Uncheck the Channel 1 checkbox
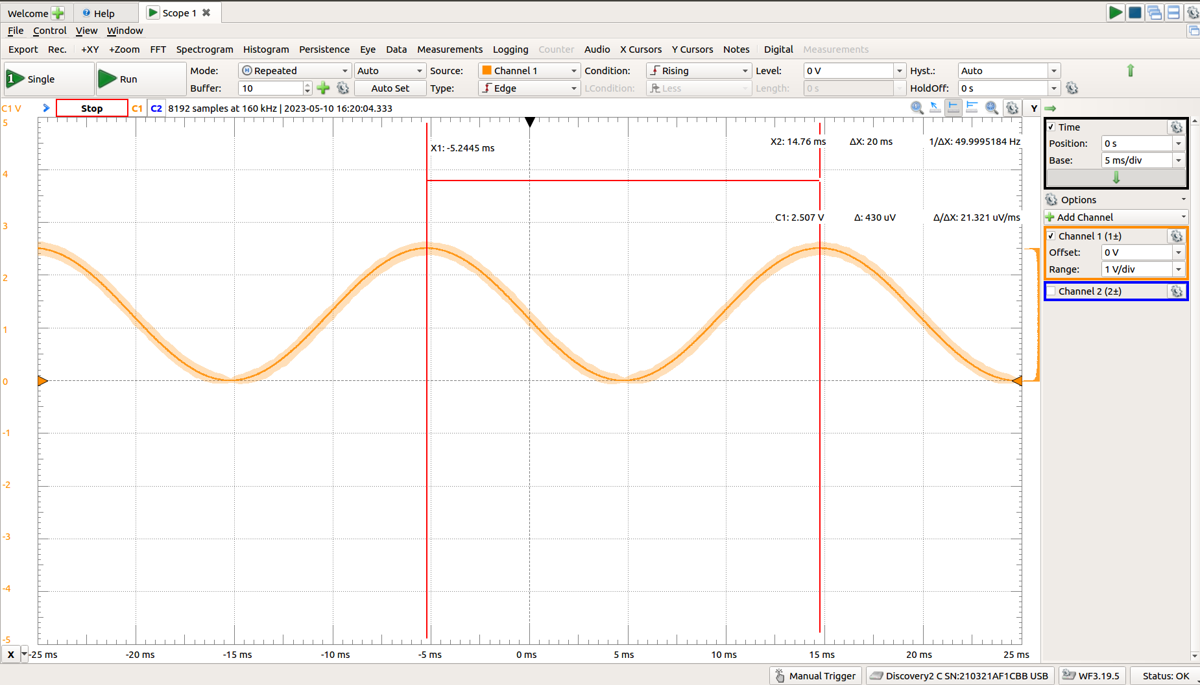The width and height of the screenshot is (1200, 685). [x=1050, y=236]
